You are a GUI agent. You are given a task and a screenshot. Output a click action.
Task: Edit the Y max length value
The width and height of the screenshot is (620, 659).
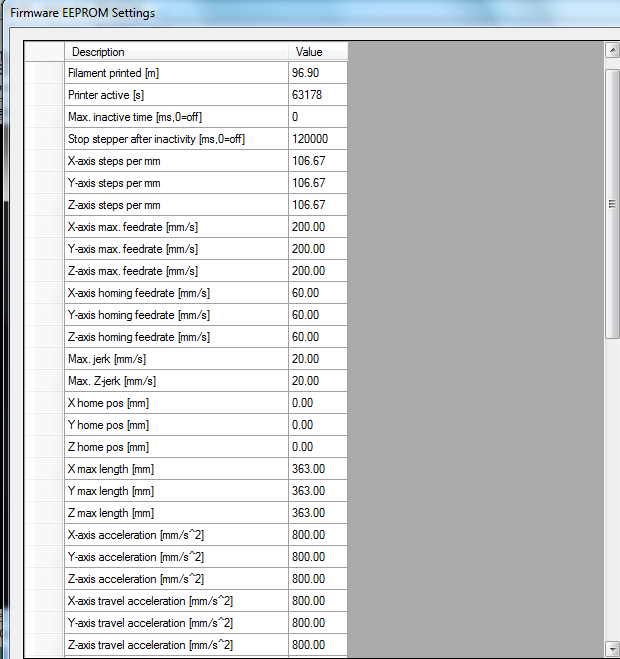317,491
